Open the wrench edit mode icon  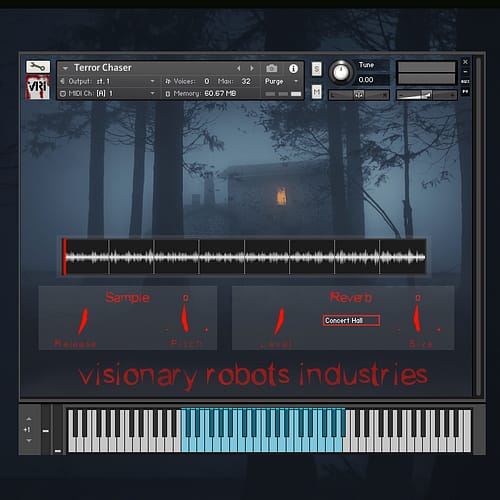click(x=38, y=67)
